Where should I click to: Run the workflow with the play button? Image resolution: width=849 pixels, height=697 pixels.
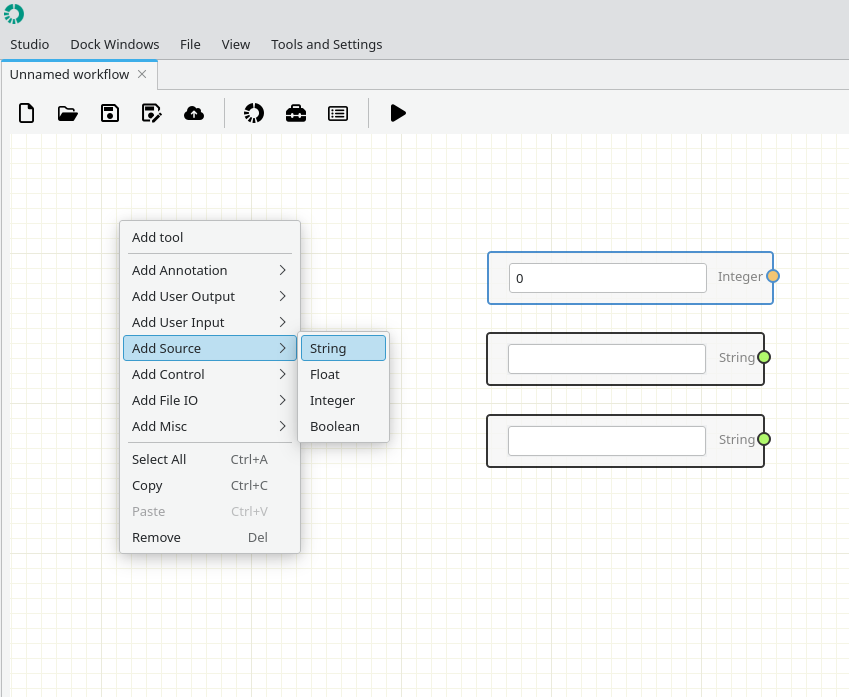[x=398, y=113]
